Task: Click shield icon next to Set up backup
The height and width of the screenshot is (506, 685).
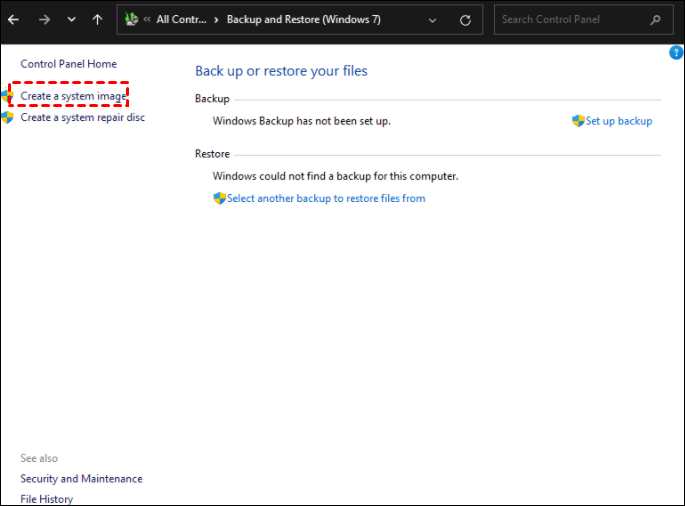Action: 578,121
